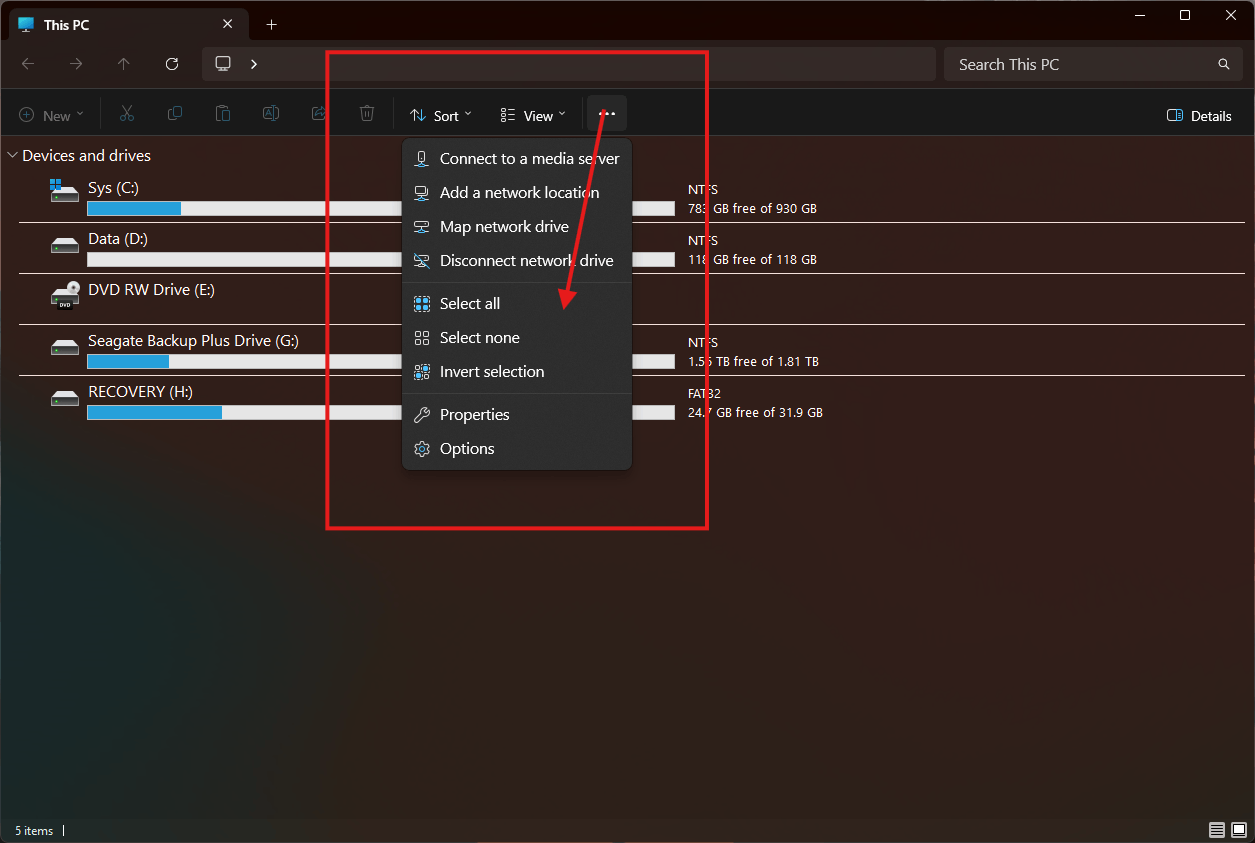
Task: Toggle the Details pane
Action: click(x=1199, y=116)
